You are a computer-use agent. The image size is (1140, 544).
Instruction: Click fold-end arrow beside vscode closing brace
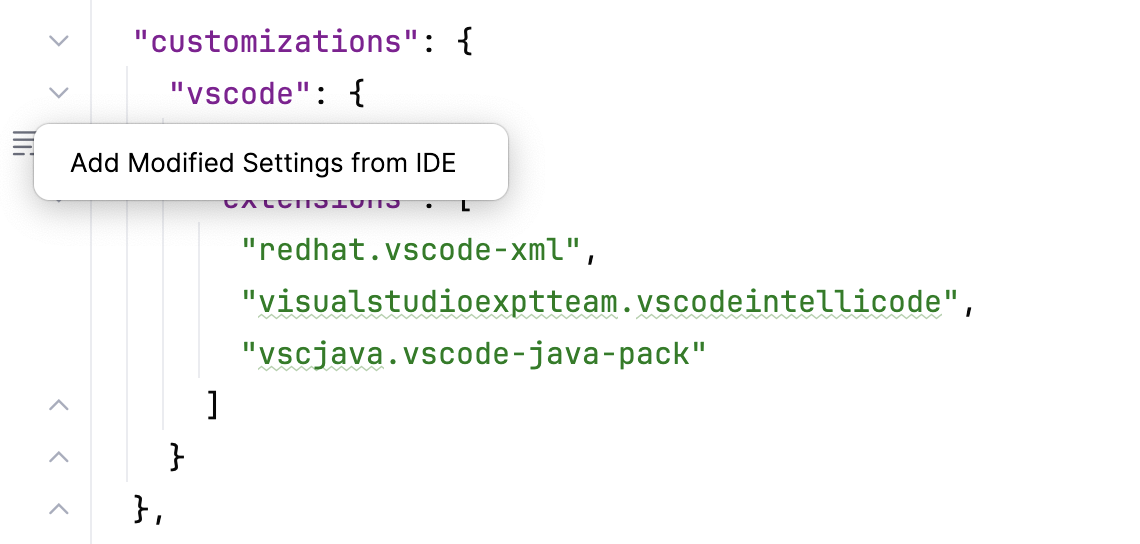(x=58, y=457)
